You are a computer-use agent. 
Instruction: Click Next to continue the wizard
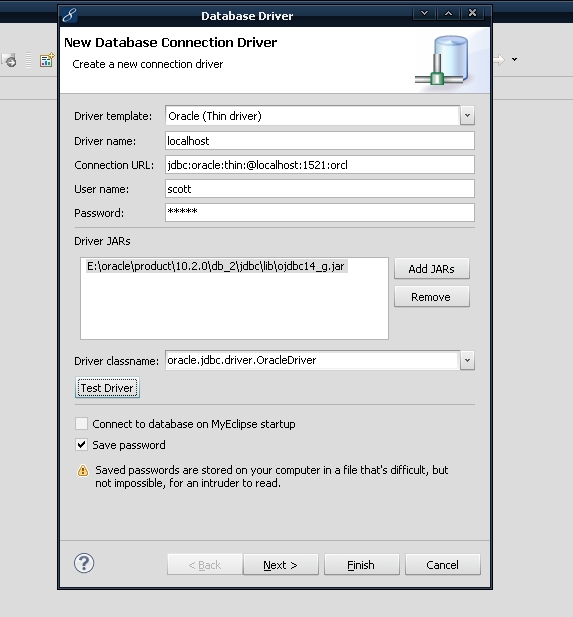281,565
